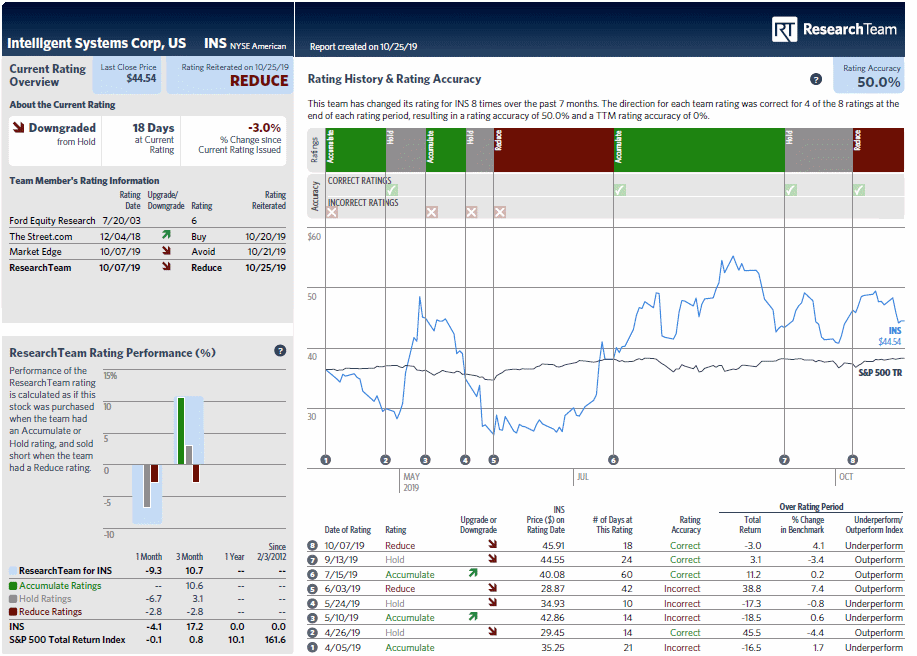Image resolution: width=917 pixels, height=656 pixels.
Task: Select chart marker number 5
Action: [x=494, y=460]
